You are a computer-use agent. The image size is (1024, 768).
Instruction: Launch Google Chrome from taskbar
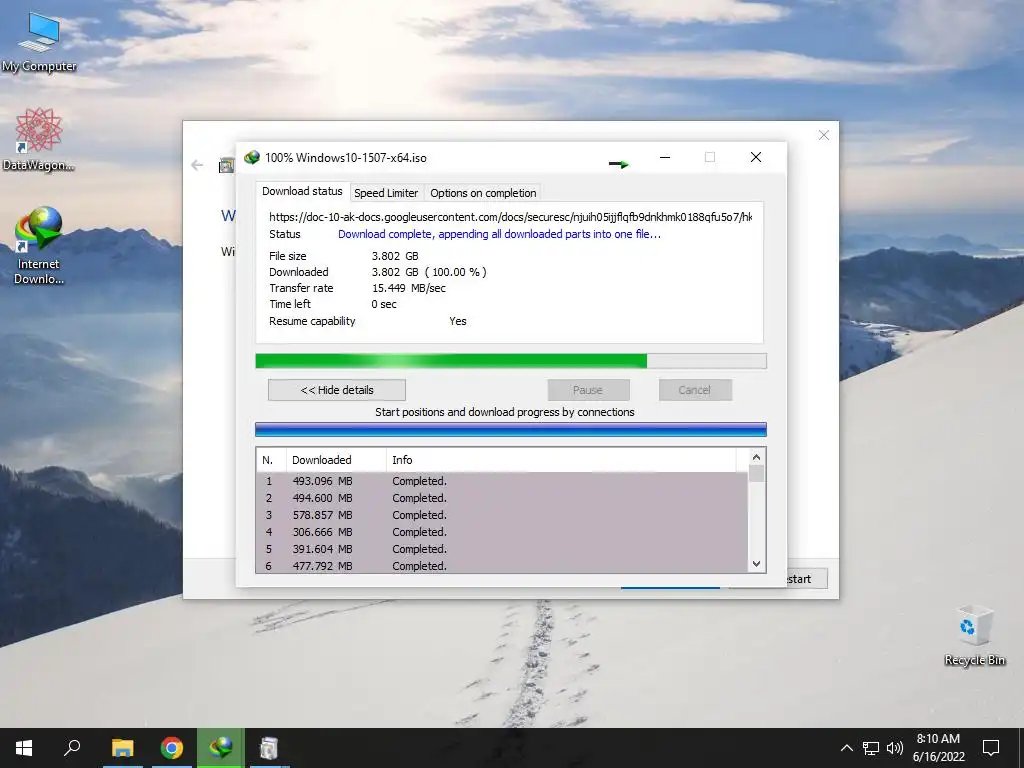pos(172,748)
